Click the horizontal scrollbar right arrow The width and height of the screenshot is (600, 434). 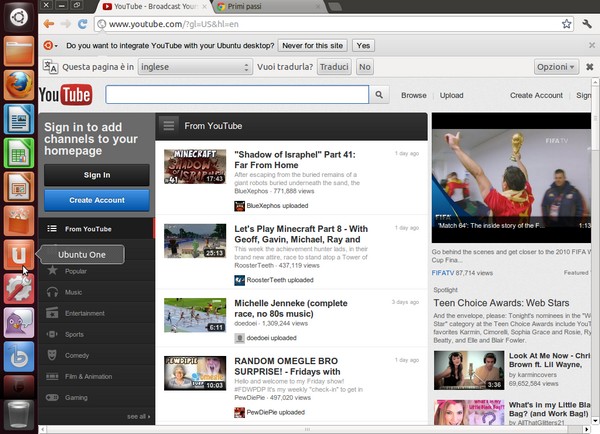click(x=587, y=429)
